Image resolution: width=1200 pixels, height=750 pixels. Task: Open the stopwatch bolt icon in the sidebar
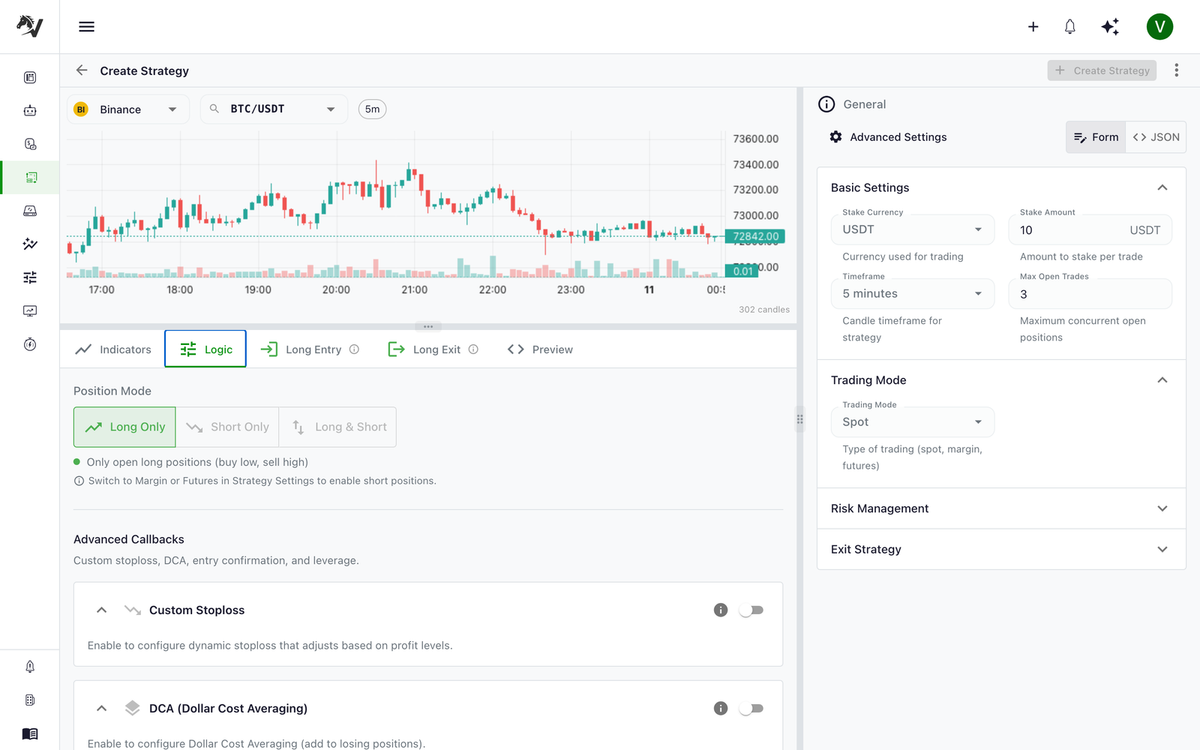coord(30,344)
